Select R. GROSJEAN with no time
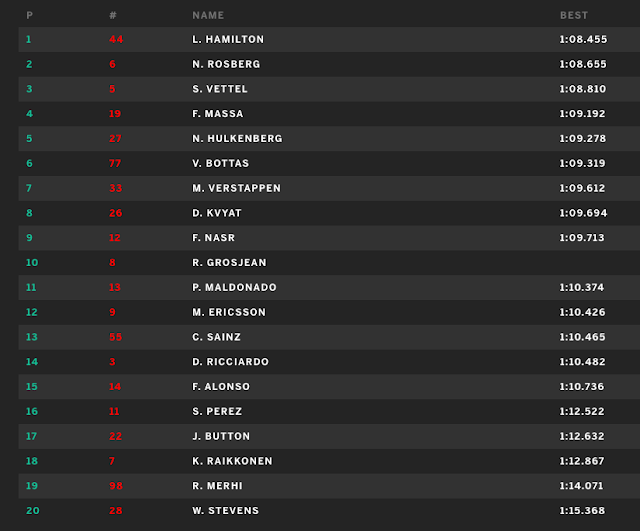Screen dimensions: 640x531 (x=229, y=263)
